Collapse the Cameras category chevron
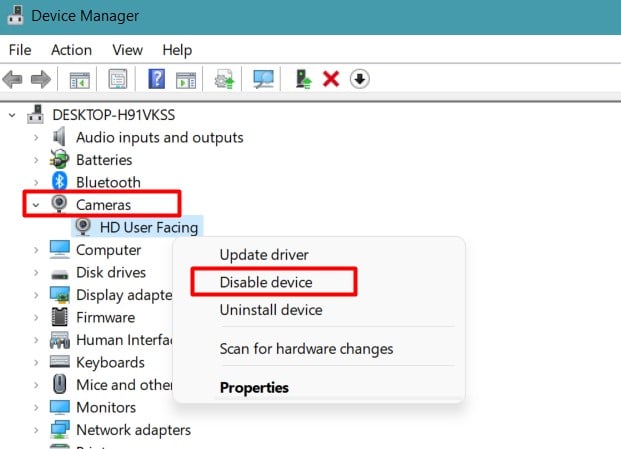Viewport: 621px width, 449px height. click(x=36, y=205)
